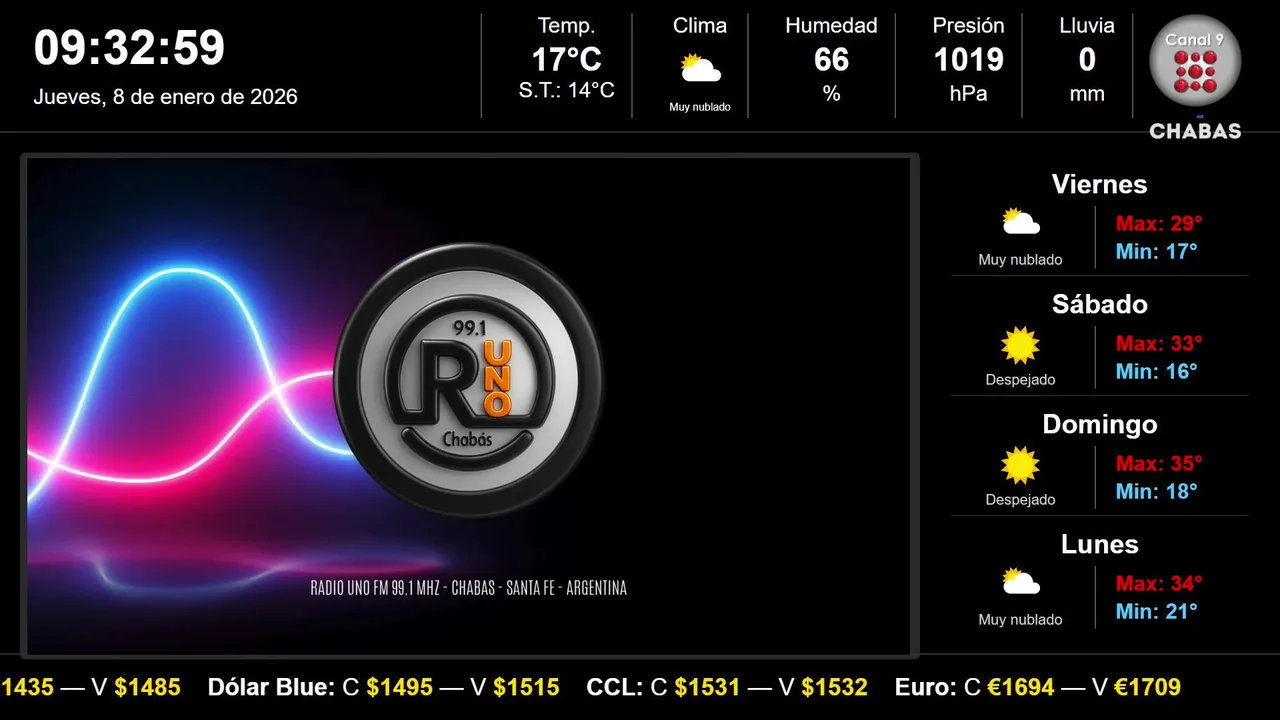This screenshot has height=720, width=1280.
Task: Click Viernes Min: 17° value
Action: point(1156,251)
